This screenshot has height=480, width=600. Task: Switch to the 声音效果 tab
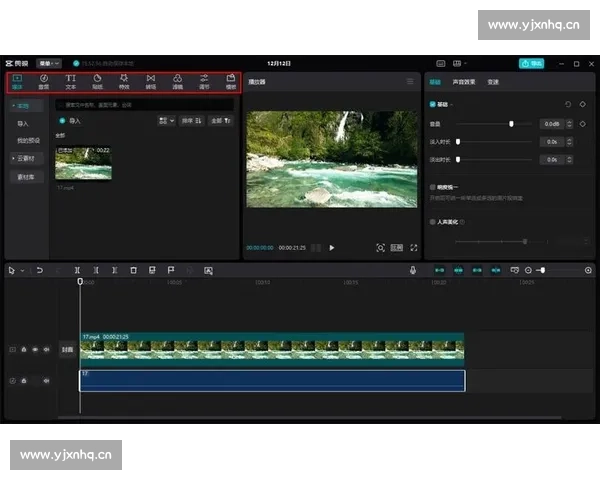463,82
